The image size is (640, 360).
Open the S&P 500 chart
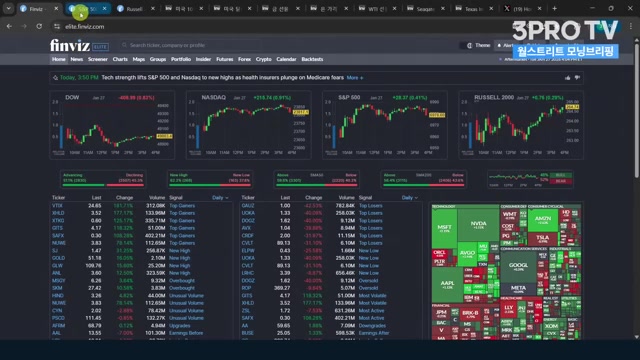pyautogui.click(x=385, y=124)
